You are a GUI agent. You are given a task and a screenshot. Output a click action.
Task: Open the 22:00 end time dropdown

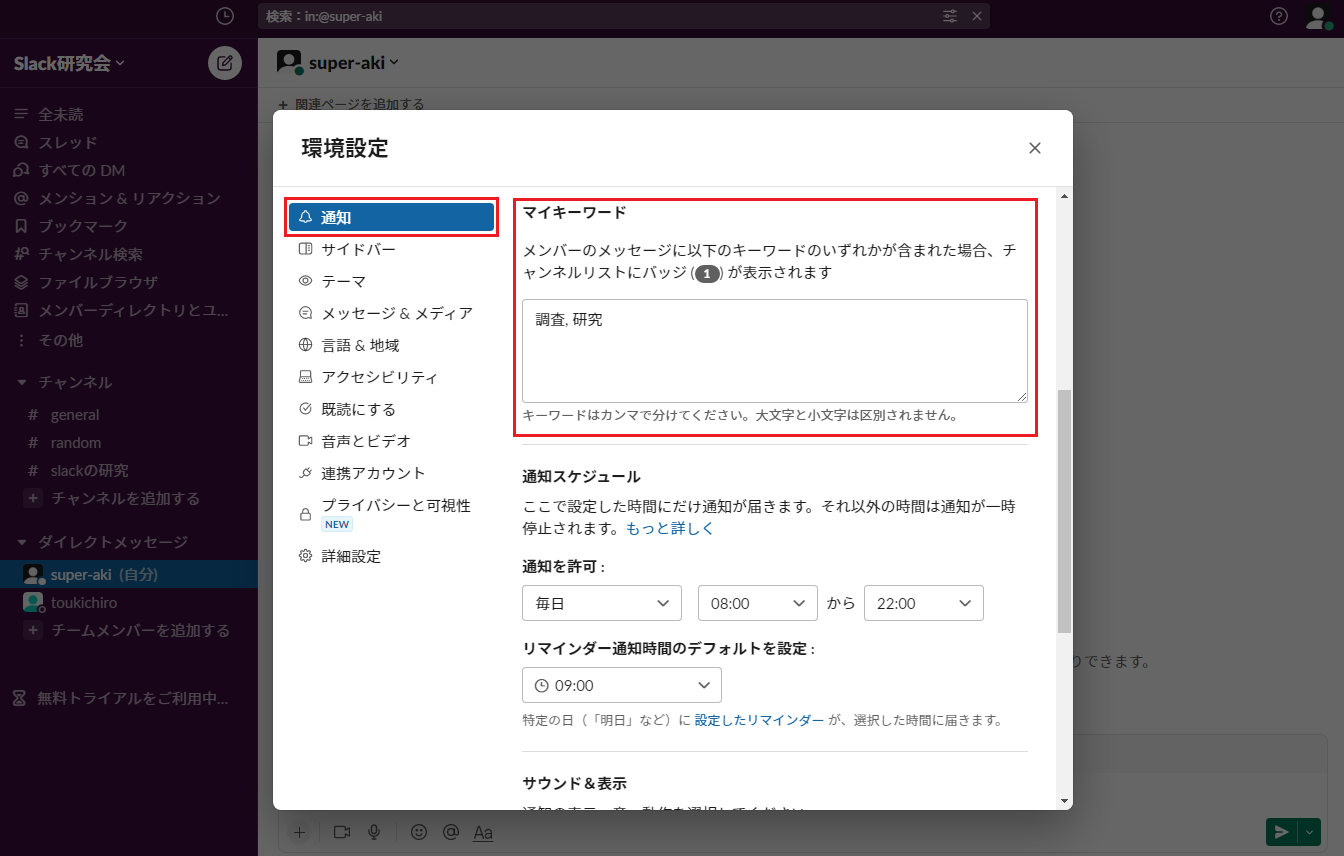923,603
